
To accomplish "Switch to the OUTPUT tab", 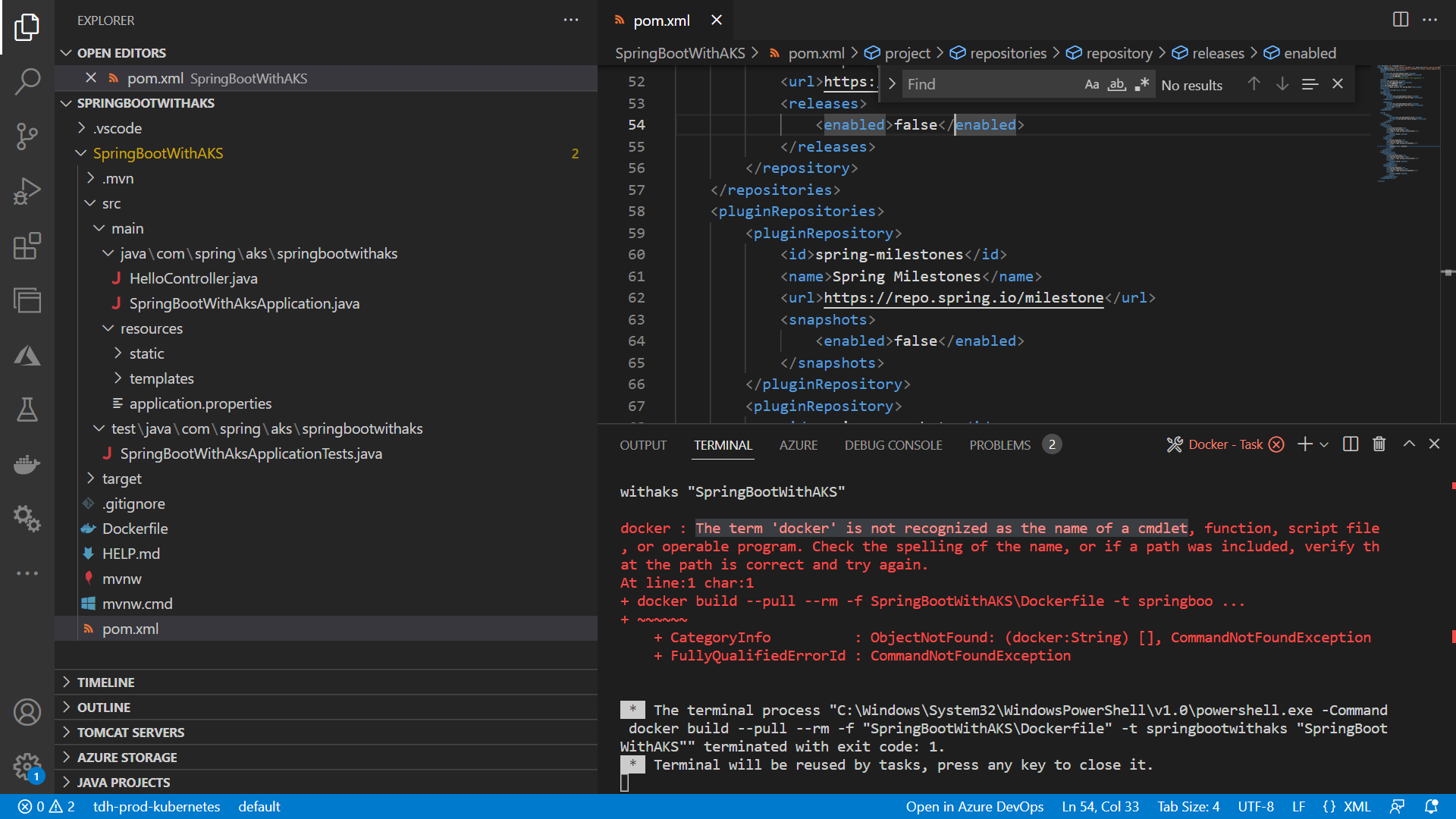I will 643,445.
